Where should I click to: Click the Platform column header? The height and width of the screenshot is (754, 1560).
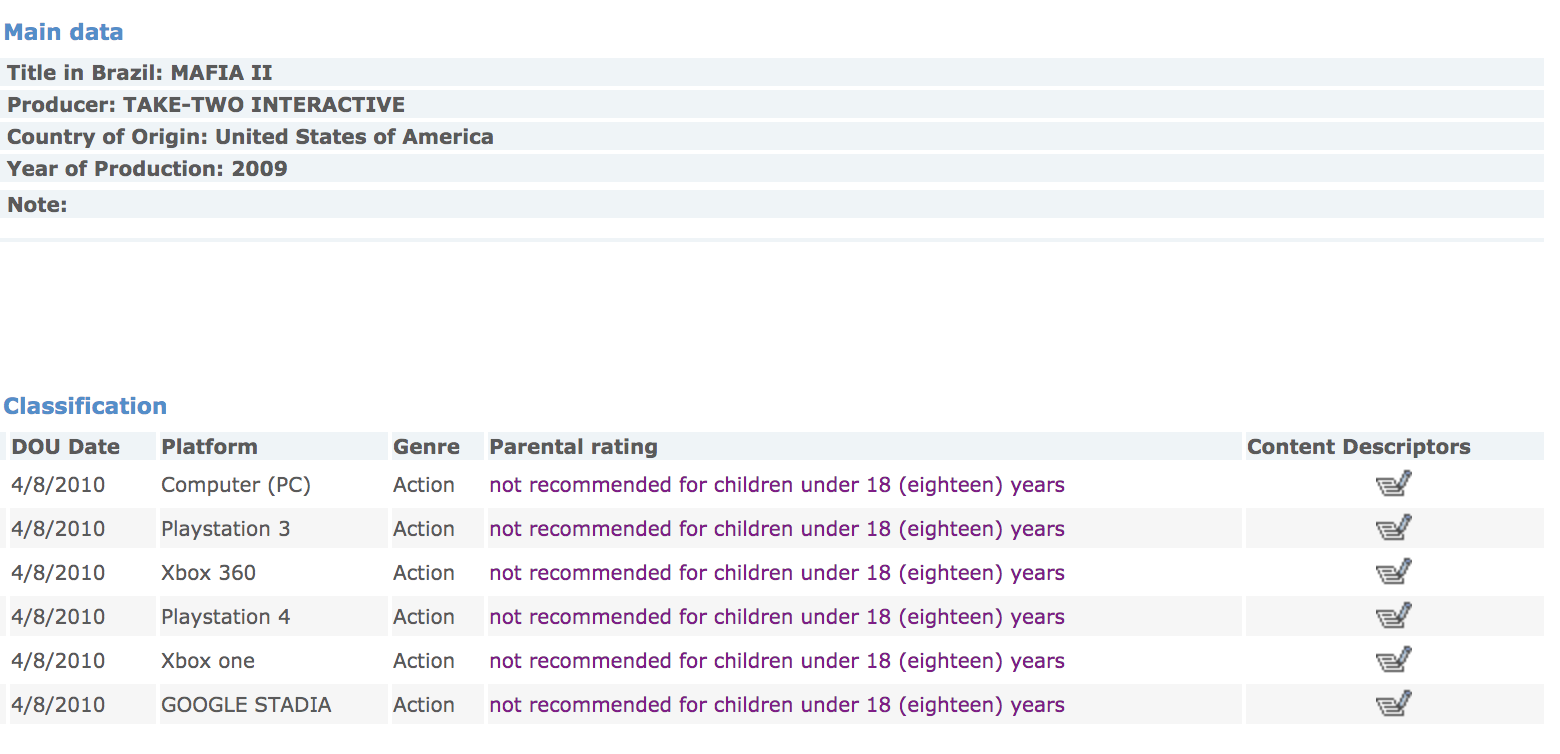point(209,447)
